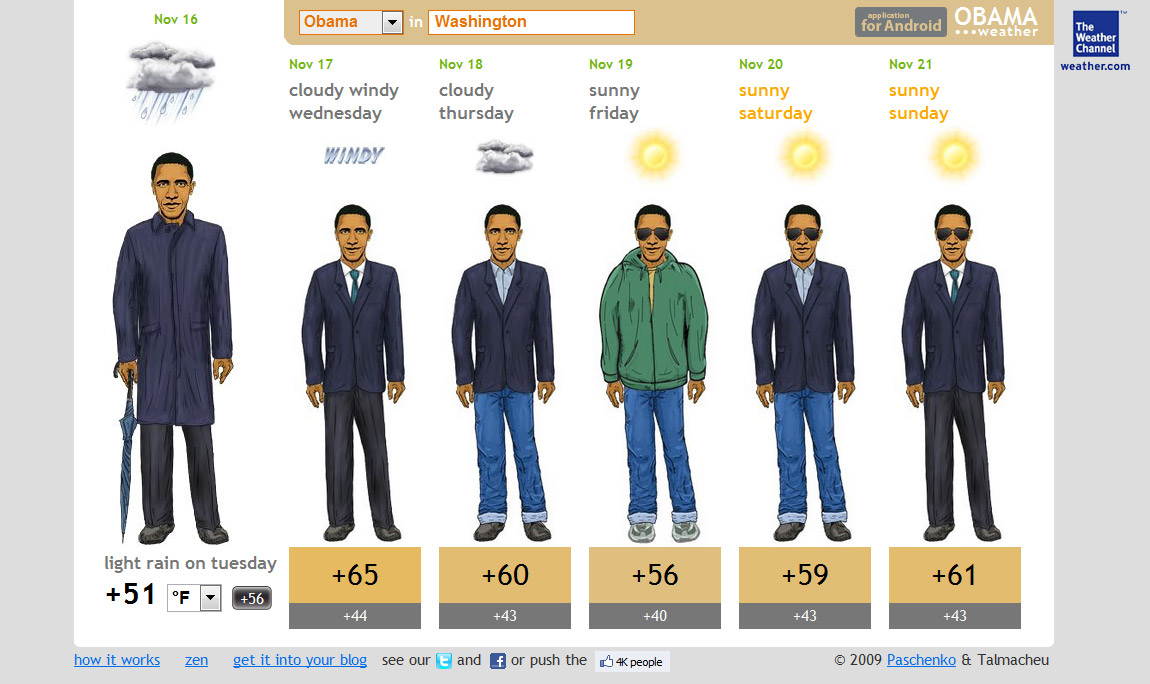Push the thumbs-up 4K people like button

(632, 661)
